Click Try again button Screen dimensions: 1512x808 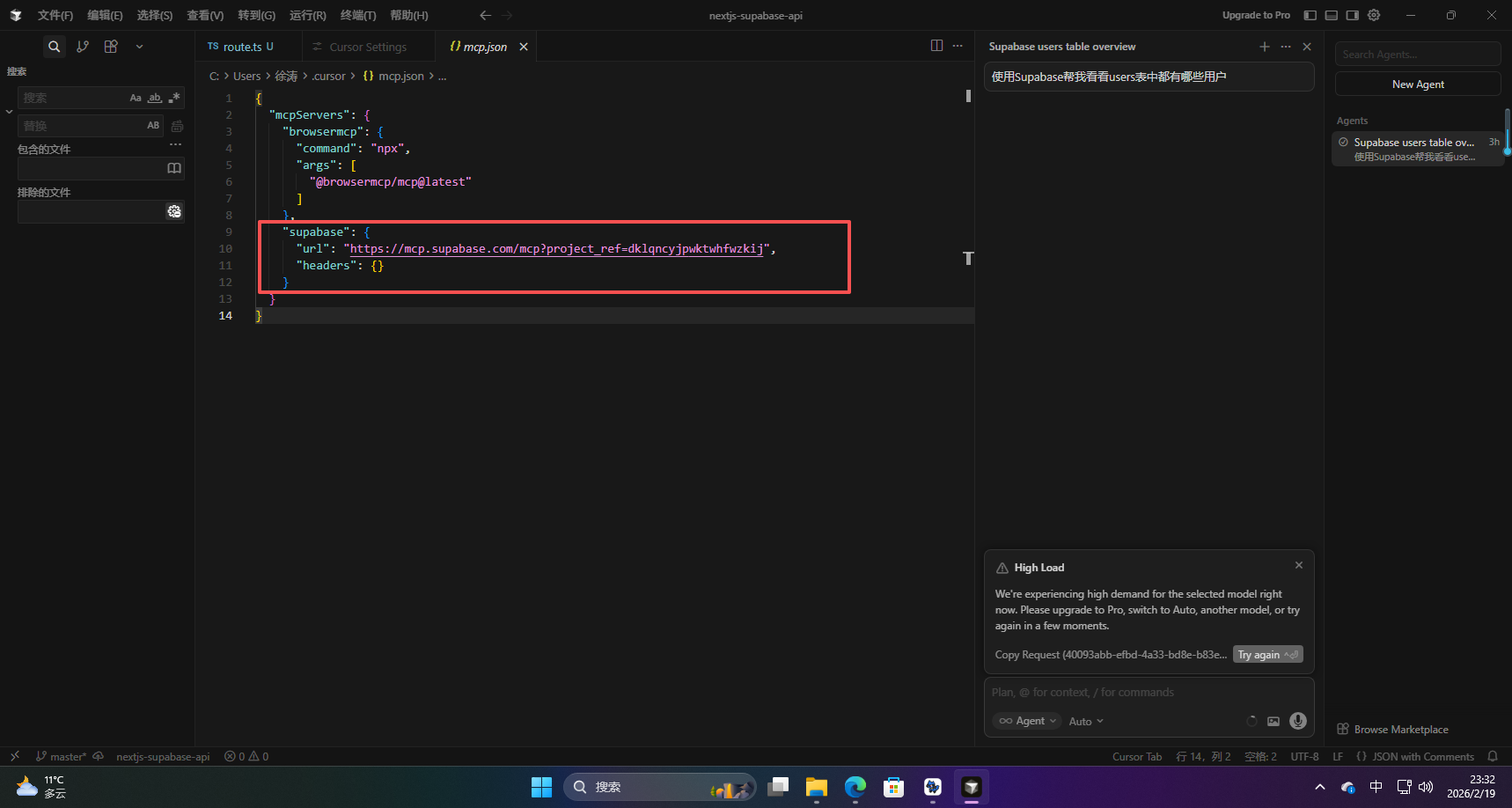coord(1267,654)
